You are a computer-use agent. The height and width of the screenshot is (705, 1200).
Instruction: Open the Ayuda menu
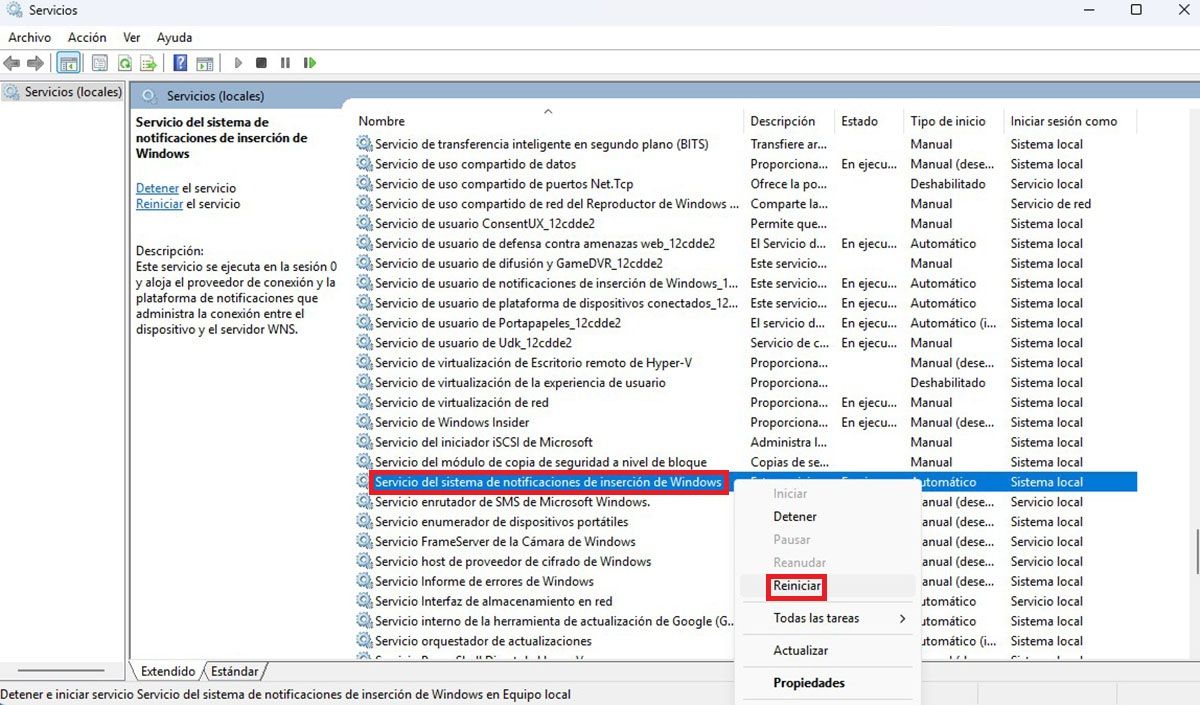click(174, 37)
